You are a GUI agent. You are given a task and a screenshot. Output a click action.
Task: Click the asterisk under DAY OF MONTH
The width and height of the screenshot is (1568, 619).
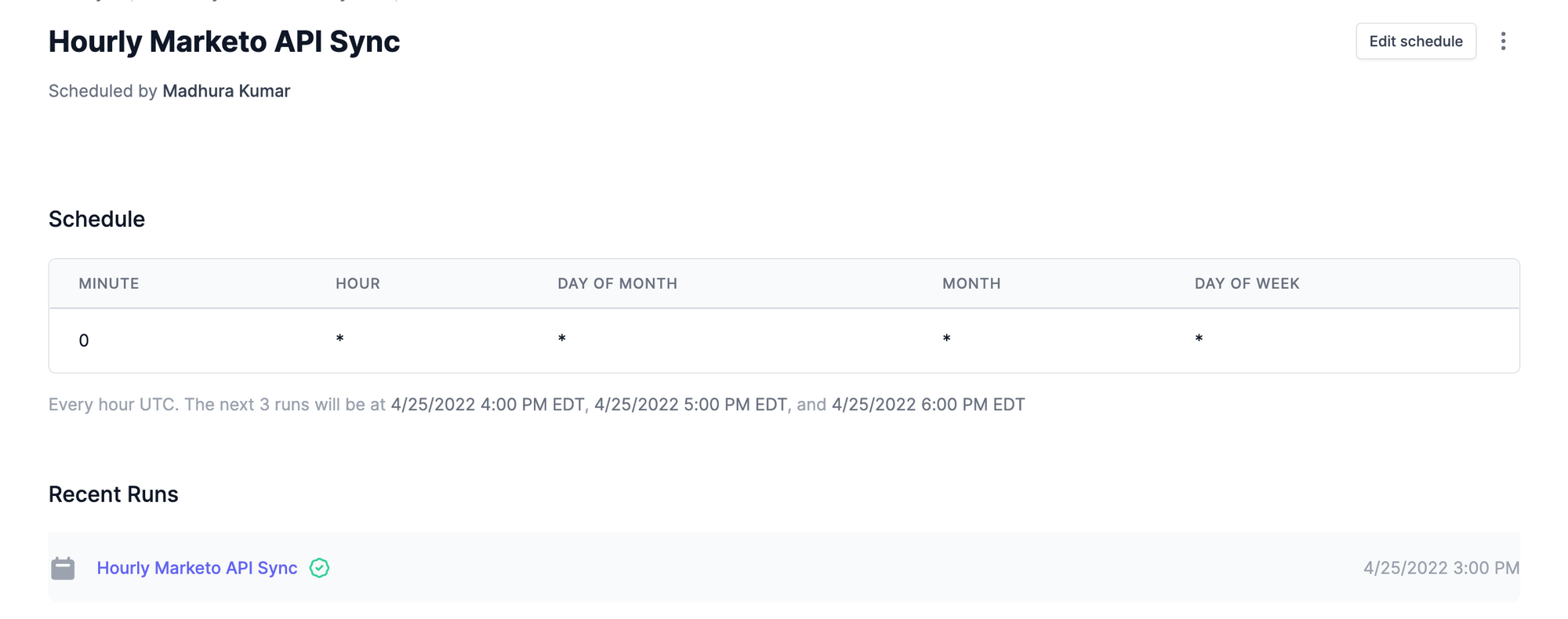pyautogui.click(x=561, y=339)
